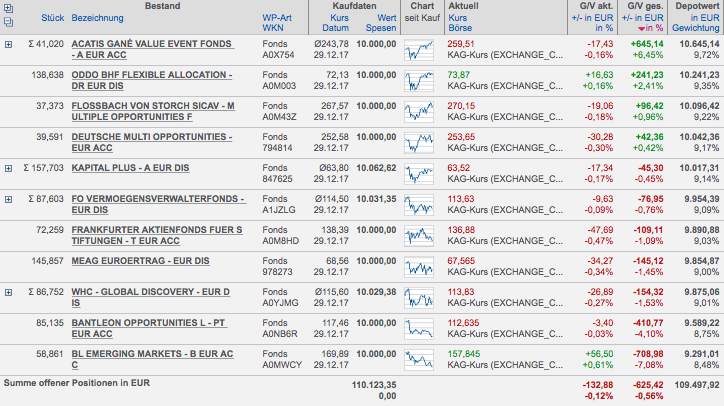The height and width of the screenshot is (406, 724).
Task: Sort by WKN column header
Action: (x=273, y=28)
